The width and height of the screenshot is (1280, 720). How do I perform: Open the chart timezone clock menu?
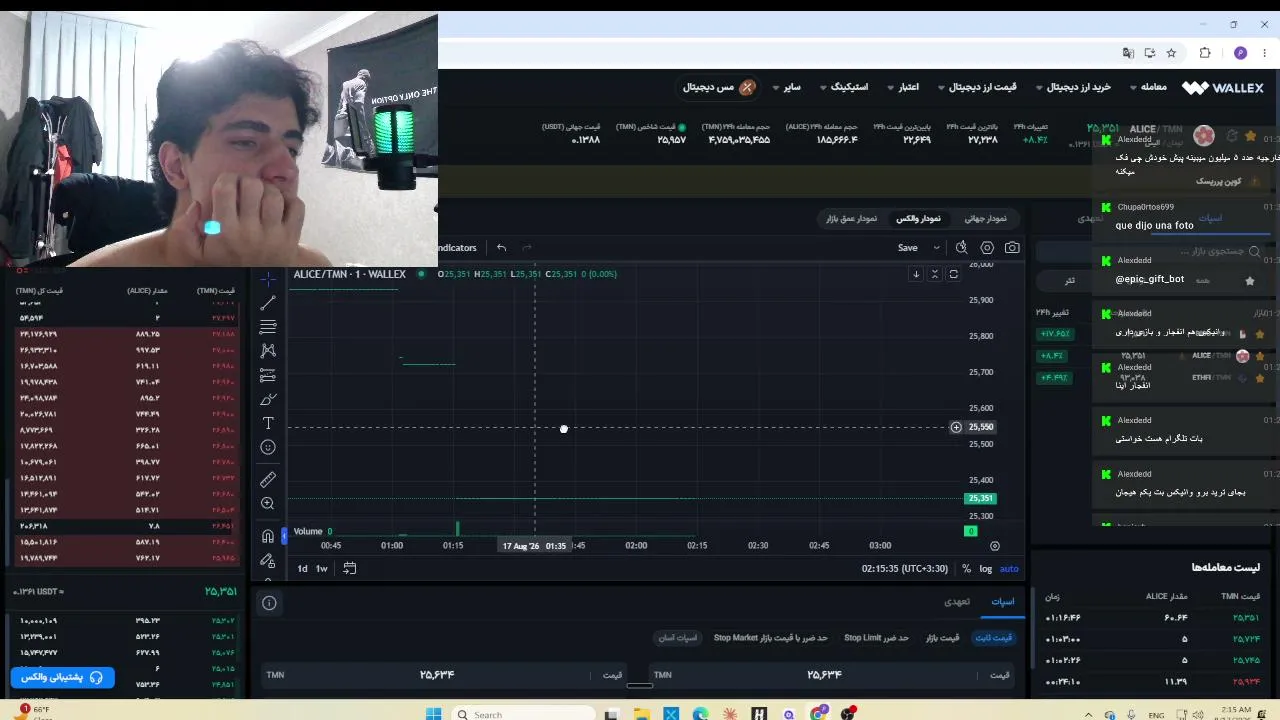(x=905, y=569)
